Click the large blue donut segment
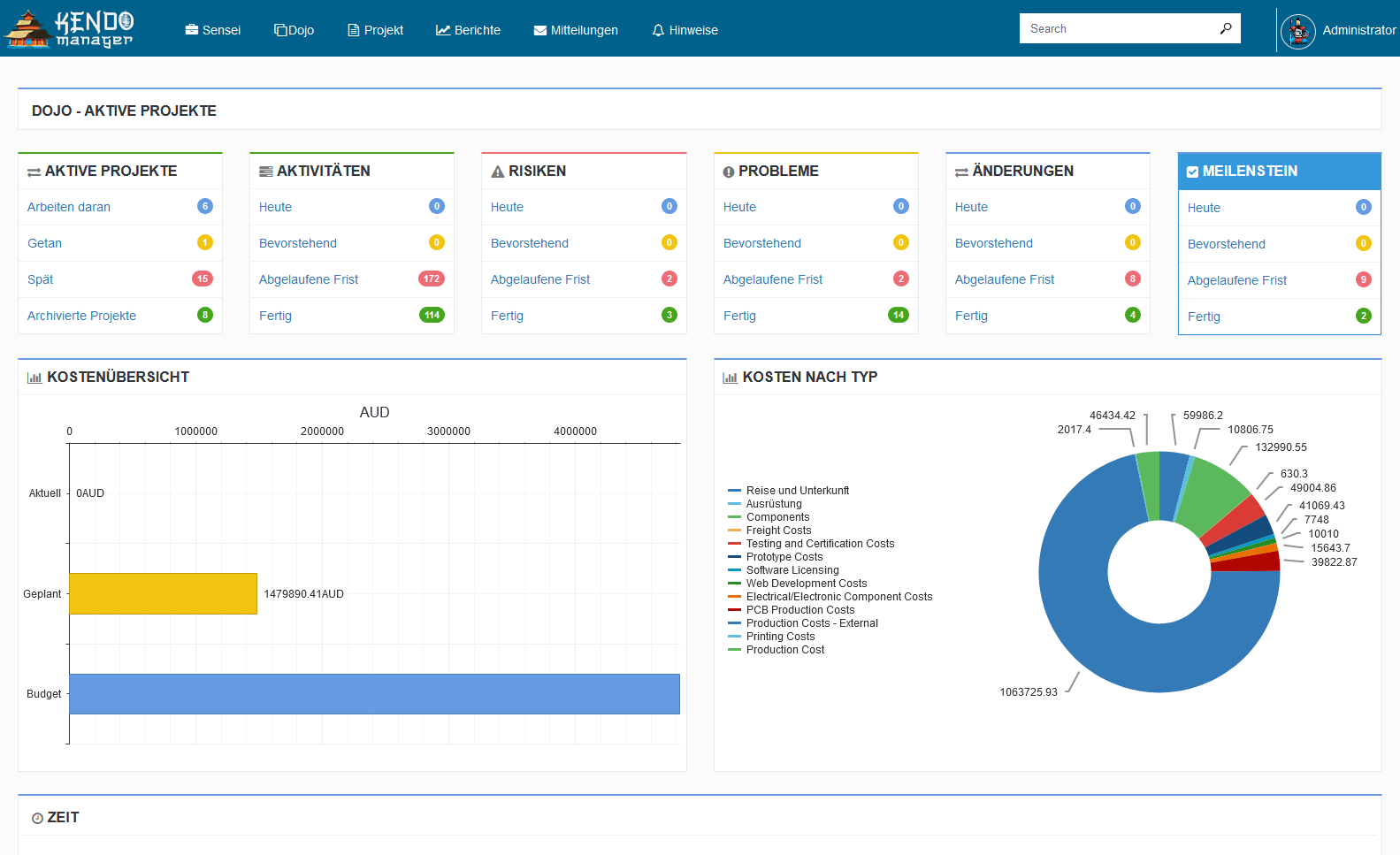This screenshot has height=855, width=1400. tap(1079, 610)
